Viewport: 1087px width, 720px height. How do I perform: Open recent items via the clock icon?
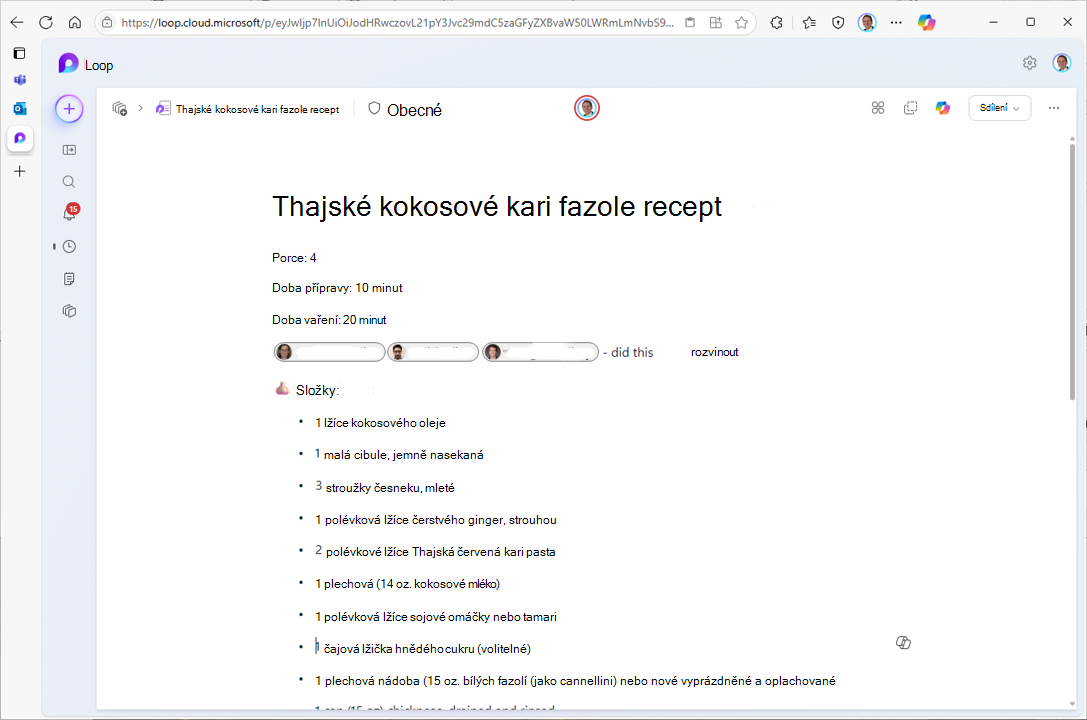point(68,245)
